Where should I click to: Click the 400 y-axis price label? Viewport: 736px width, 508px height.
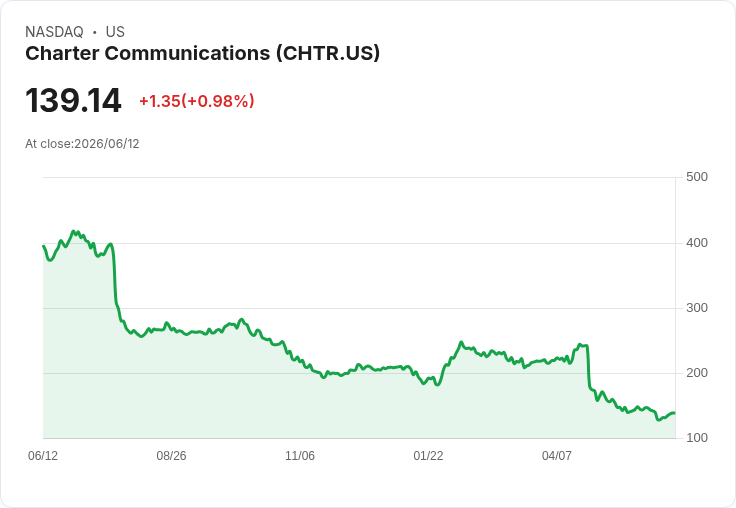pyautogui.click(x=697, y=243)
